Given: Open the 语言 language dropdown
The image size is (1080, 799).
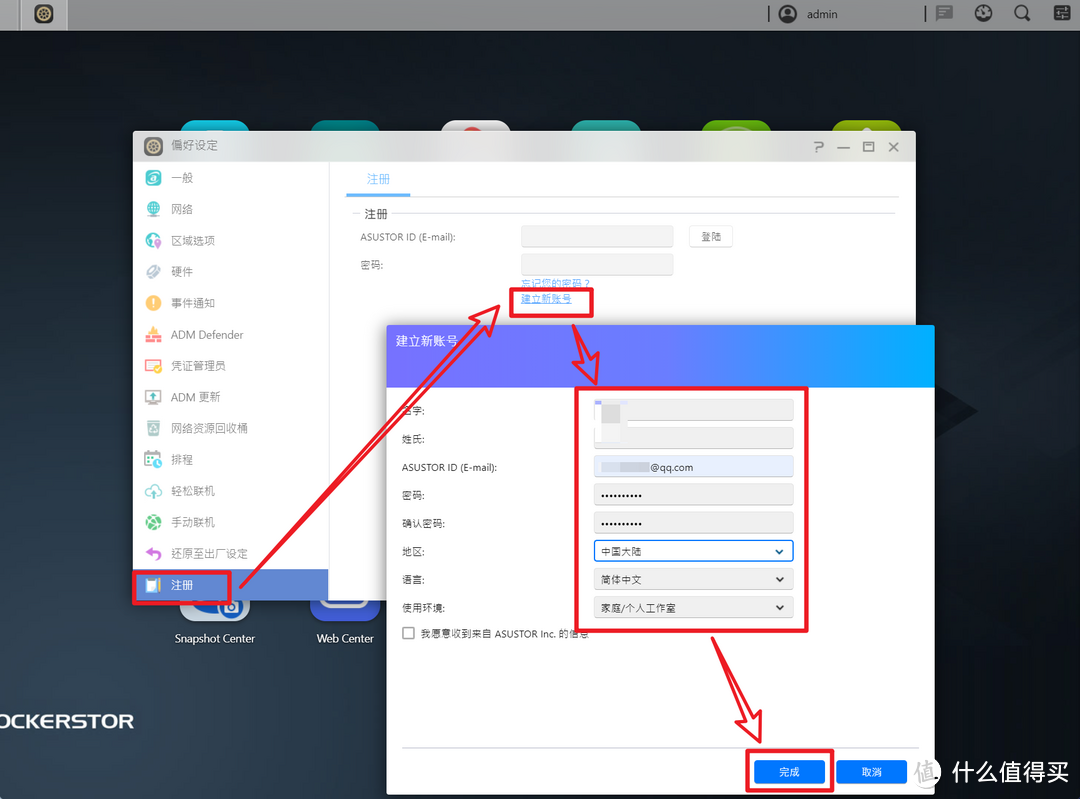Looking at the screenshot, I should pos(693,579).
